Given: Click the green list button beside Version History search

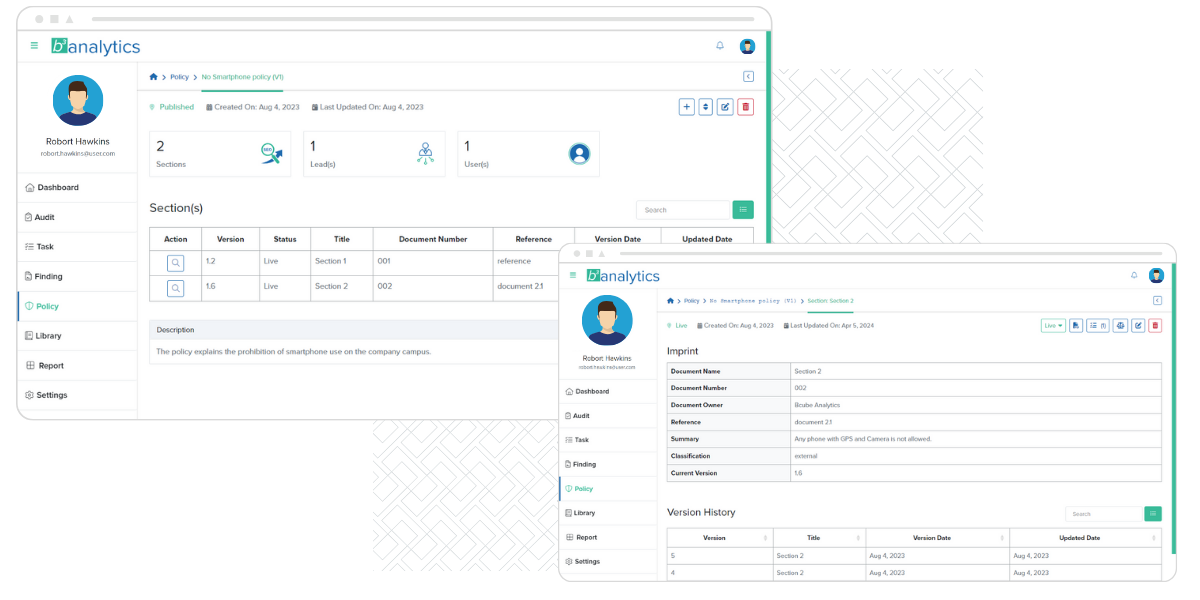Looking at the screenshot, I should (1153, 514).
